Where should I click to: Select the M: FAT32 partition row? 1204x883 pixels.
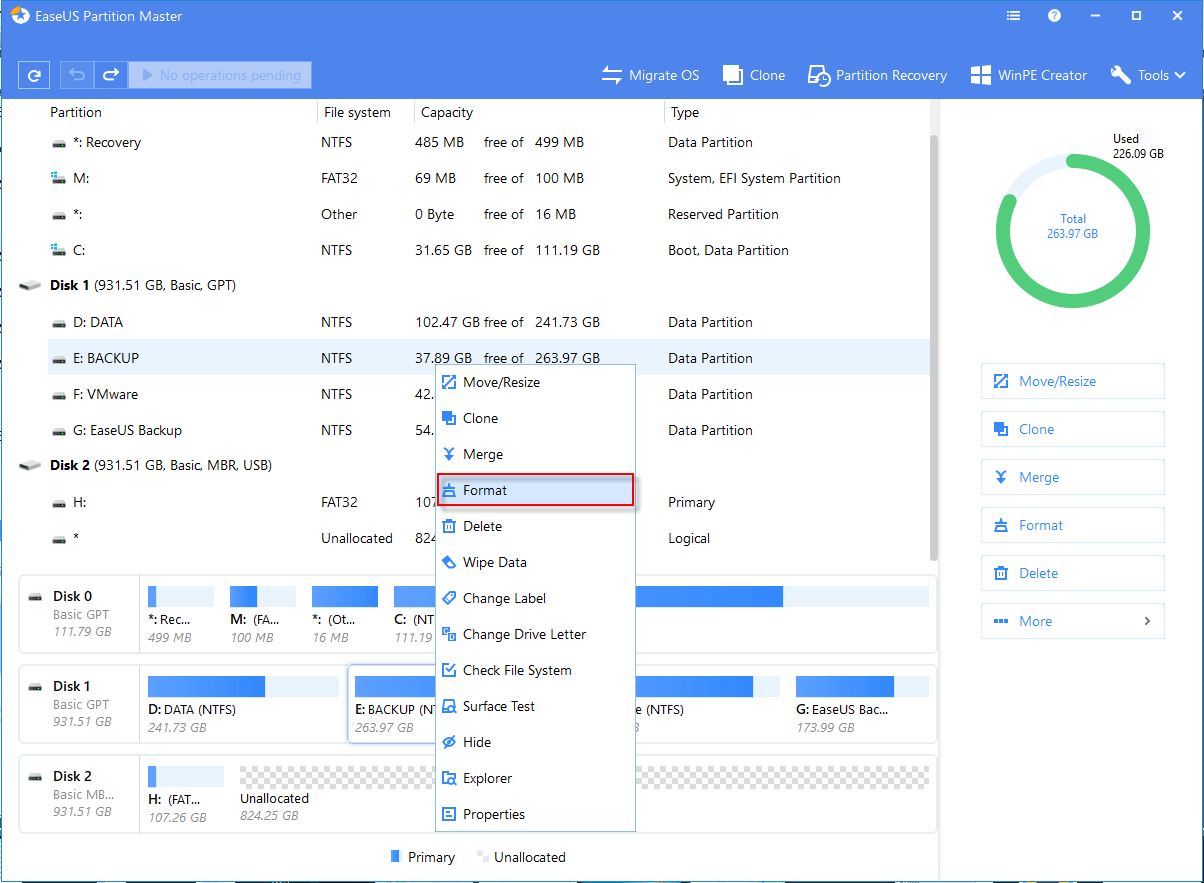pos(488,178)
